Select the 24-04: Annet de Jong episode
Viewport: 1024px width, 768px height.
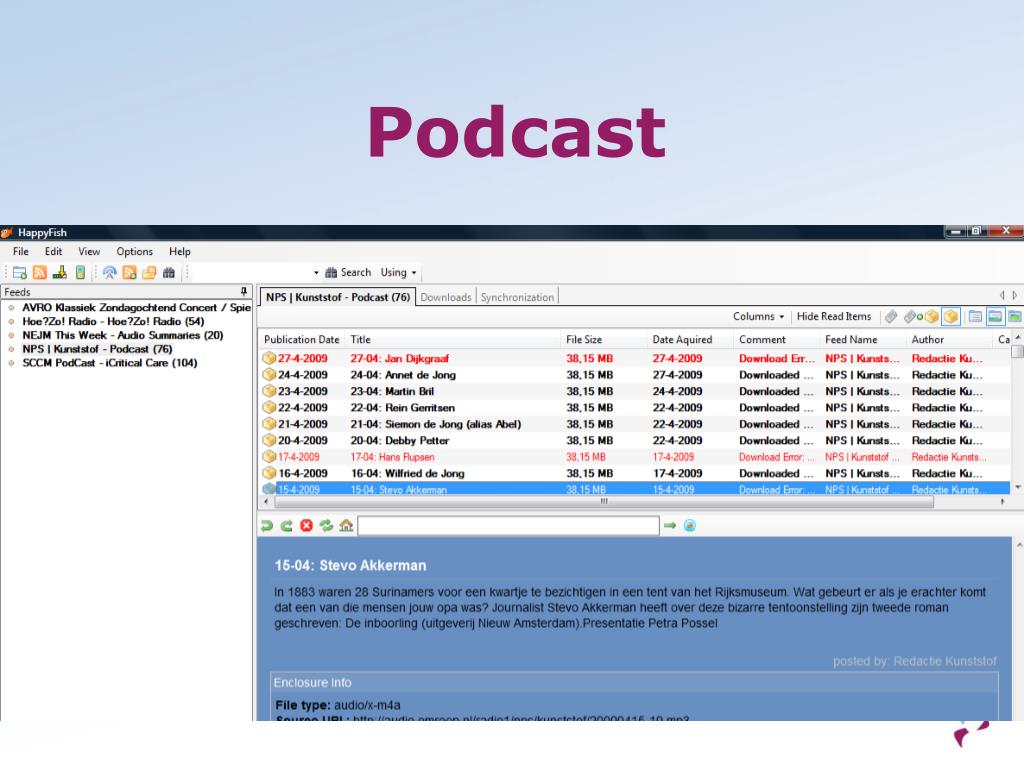tap(635, 375)
